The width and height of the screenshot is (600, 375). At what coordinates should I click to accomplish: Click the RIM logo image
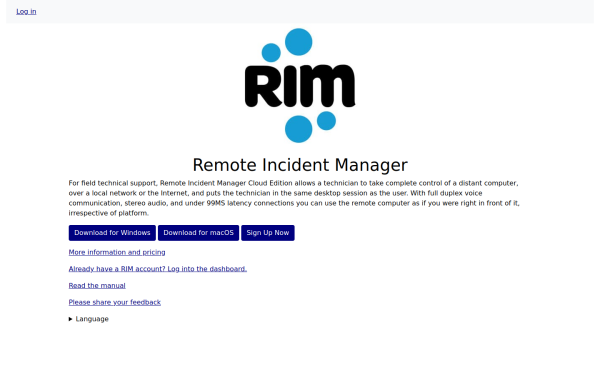(x=300, y=85)
